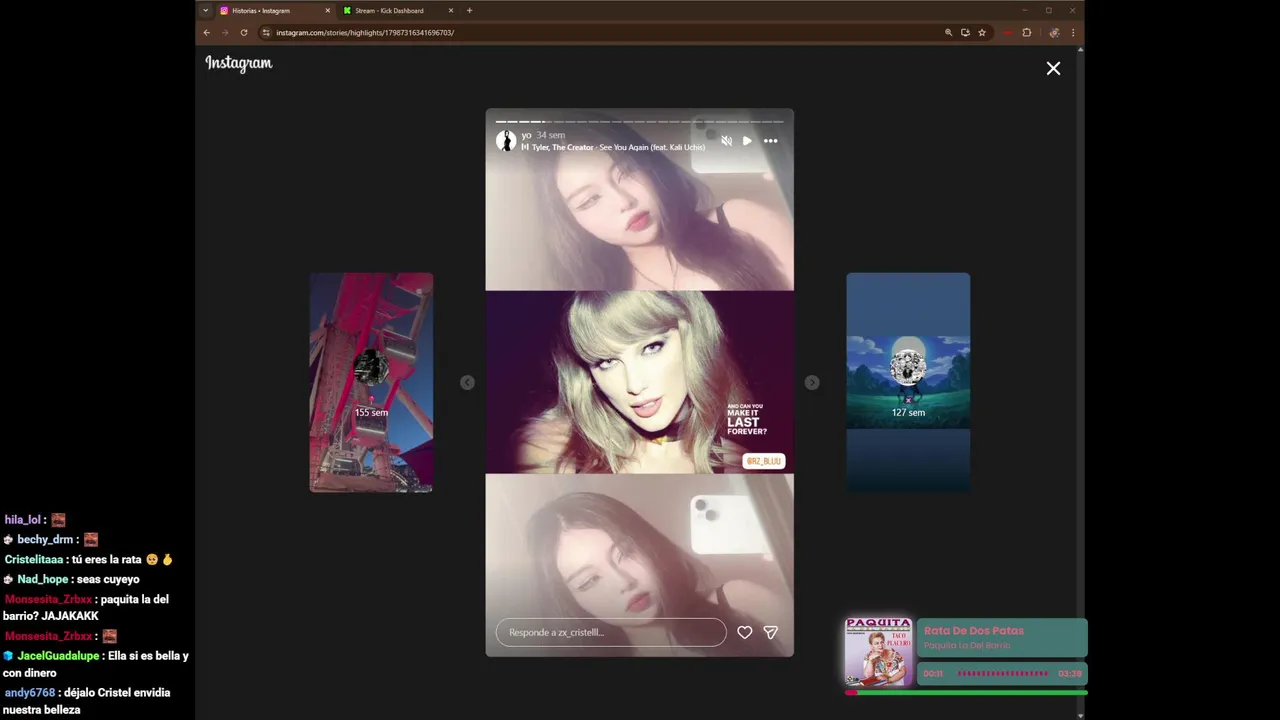The height and width of the screenshot is (720, 1280).
Task: Bookmark this page with the star icon
Action: tap(982, 32)
